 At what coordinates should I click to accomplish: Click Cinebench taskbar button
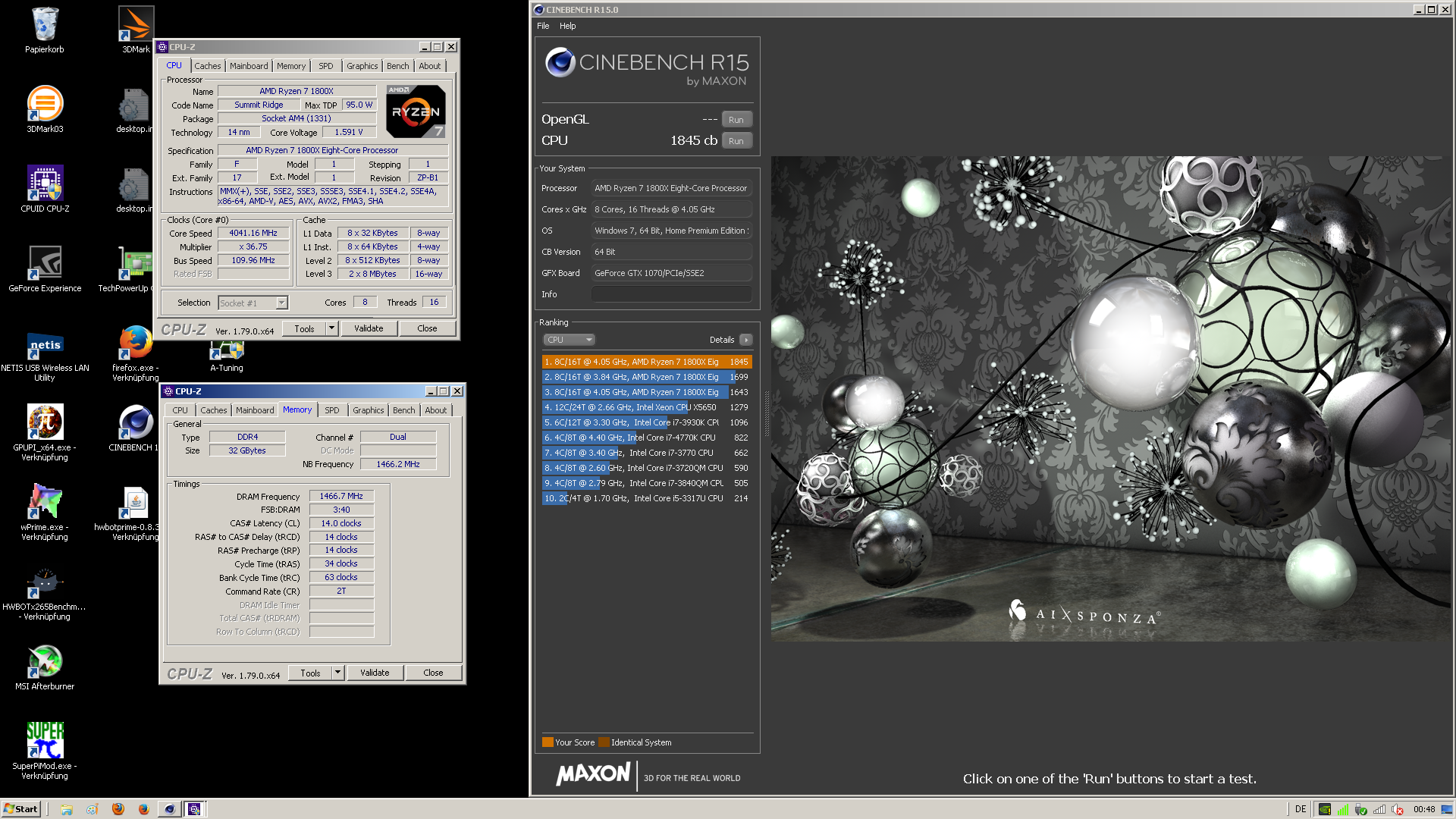coord(169,809)
